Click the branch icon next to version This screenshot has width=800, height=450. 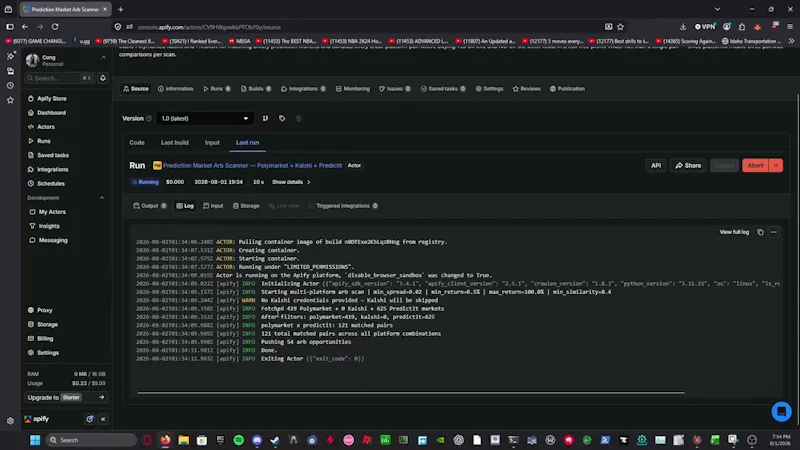click(x=265, y=118)
